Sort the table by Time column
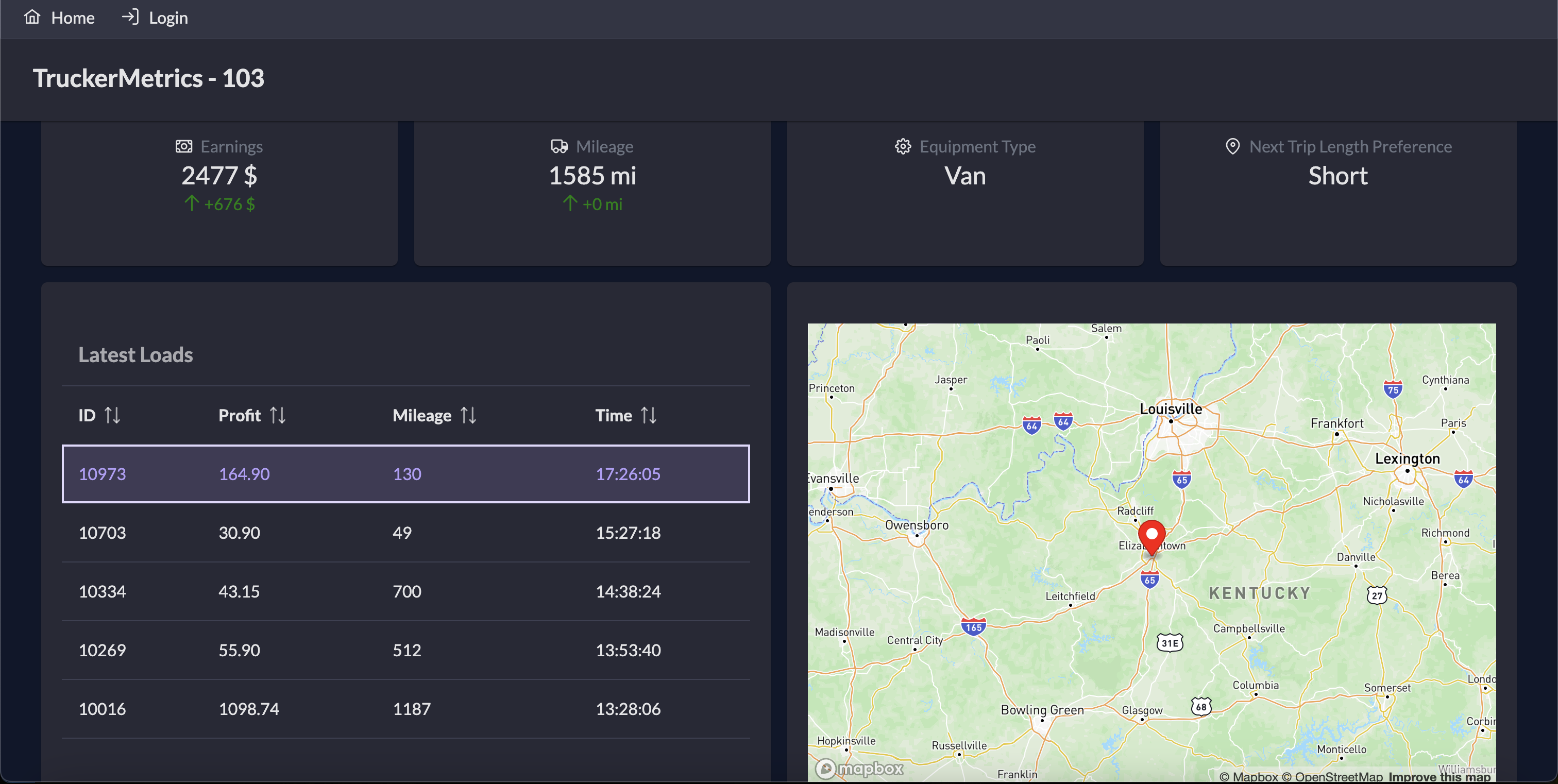 tap(648, 415)
